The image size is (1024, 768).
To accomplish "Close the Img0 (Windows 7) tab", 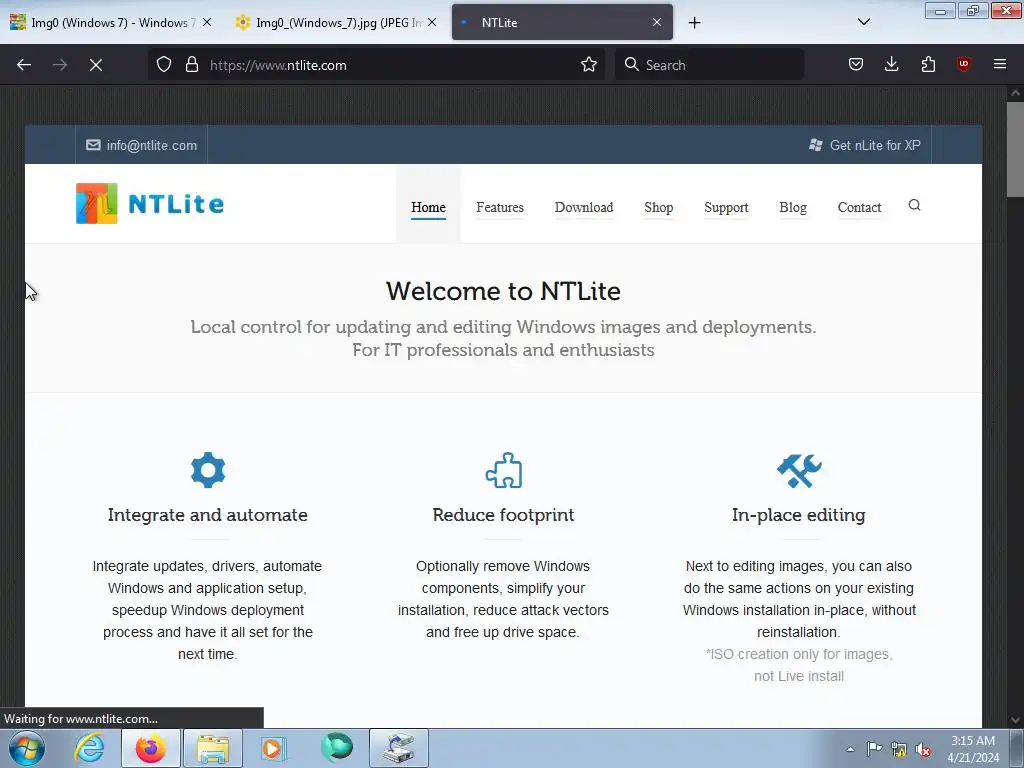I will pyautogui.click(x=207, y=22).
